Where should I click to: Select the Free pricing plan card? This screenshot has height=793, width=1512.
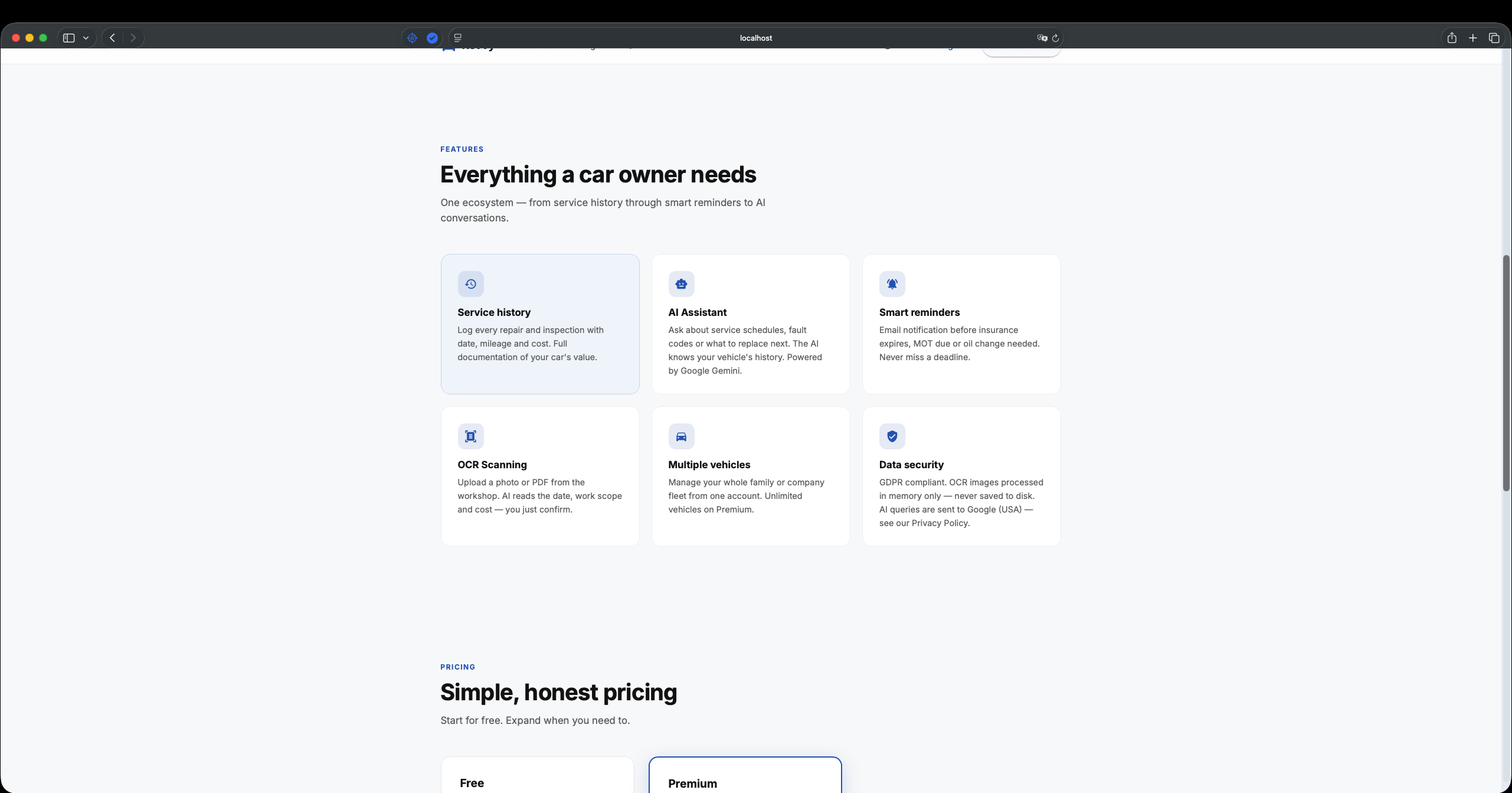click(537, 775)
